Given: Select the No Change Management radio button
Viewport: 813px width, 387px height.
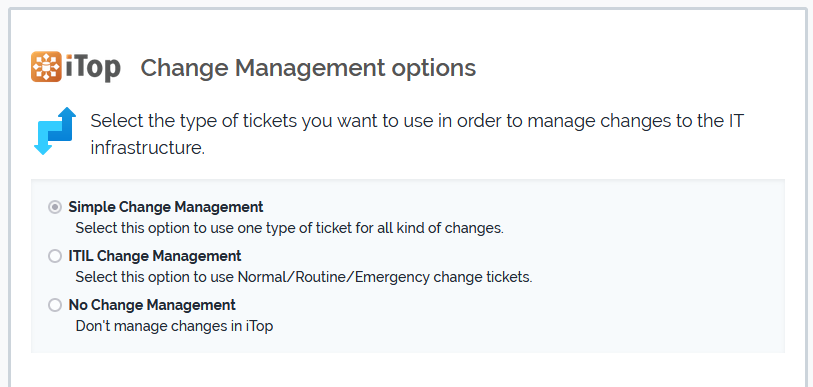Looking at the screenshot, I should (x=54, y=305).
